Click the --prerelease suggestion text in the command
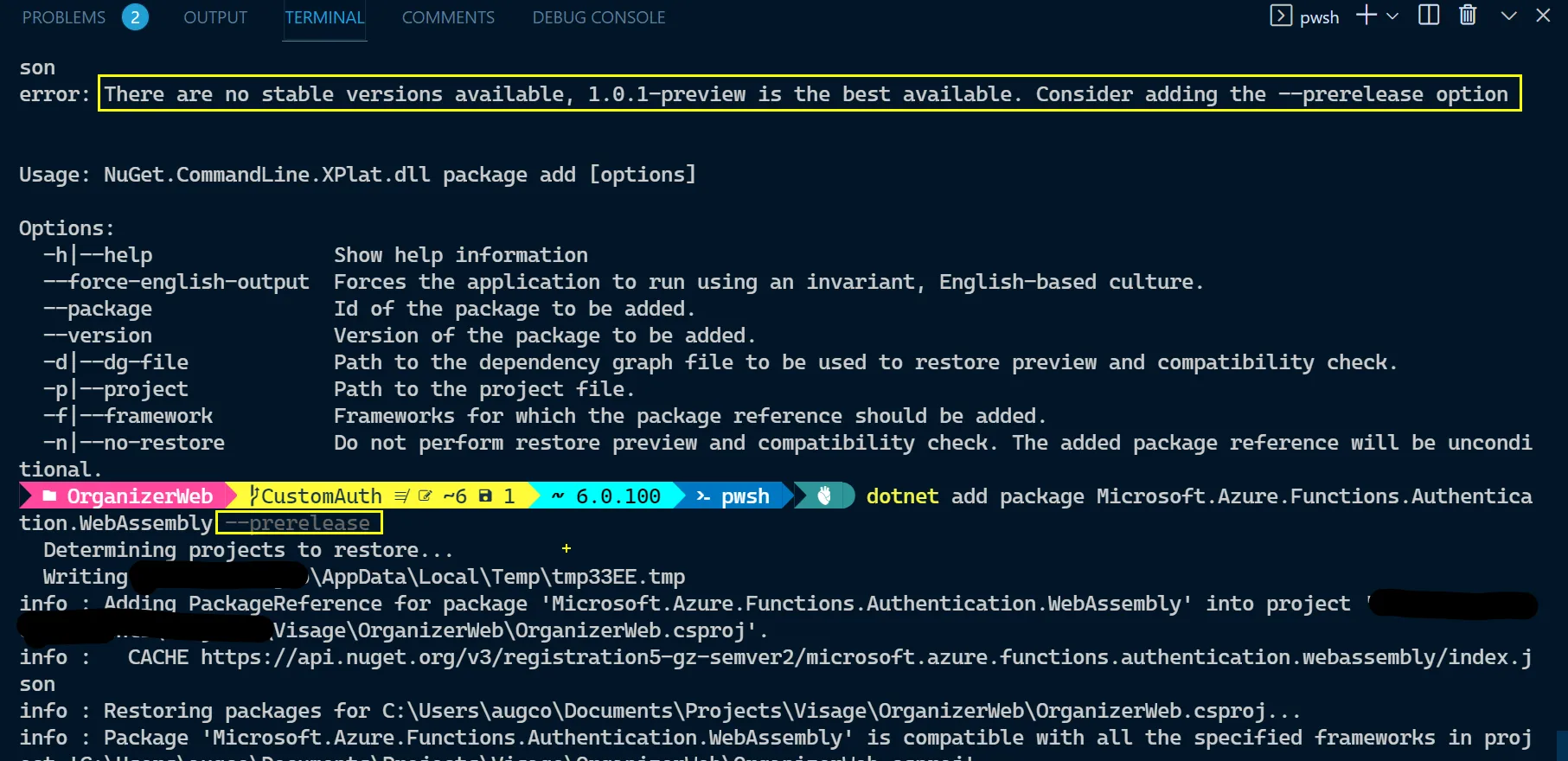 pos(298,523)
